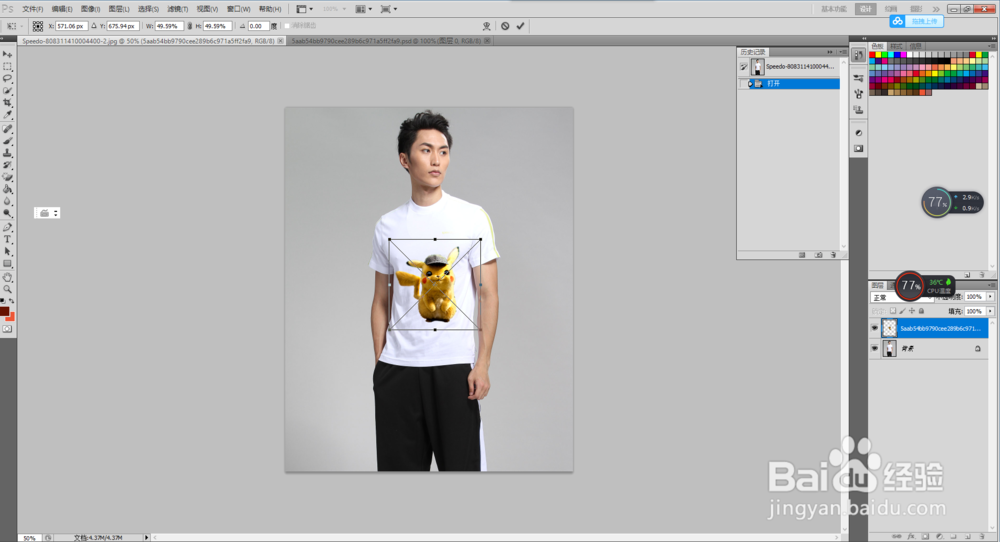The image size is (1000, 542).
Task: Click the reference point locator grid
Action: coord(38,26)
